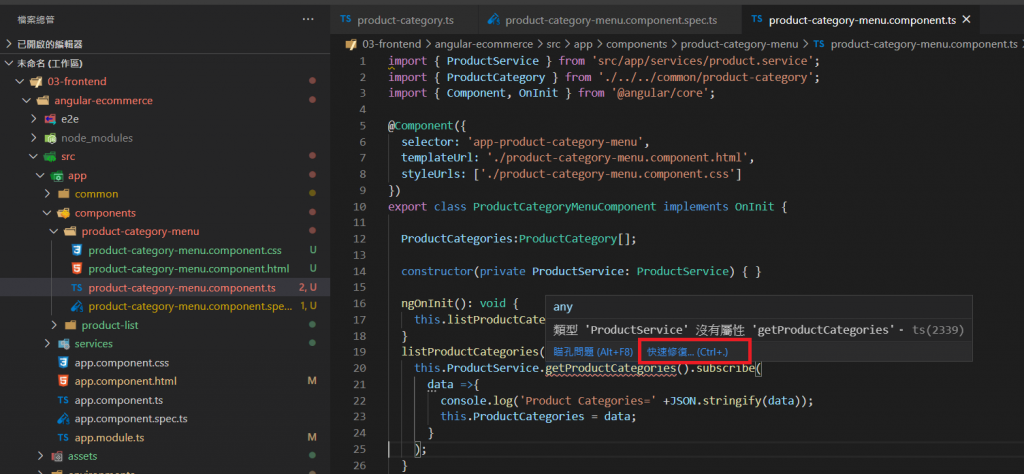The image size is (1024, 474).
Task: Expand the services folder chevron
Action: click(47, 343)
